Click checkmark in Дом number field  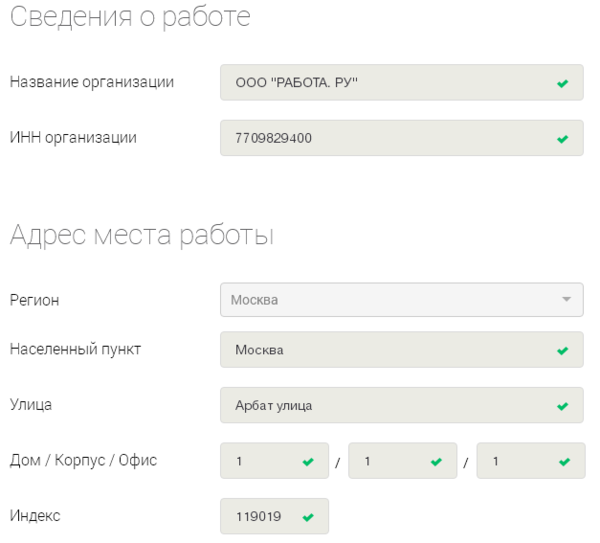pyautogui.click(x=308, y=461)
